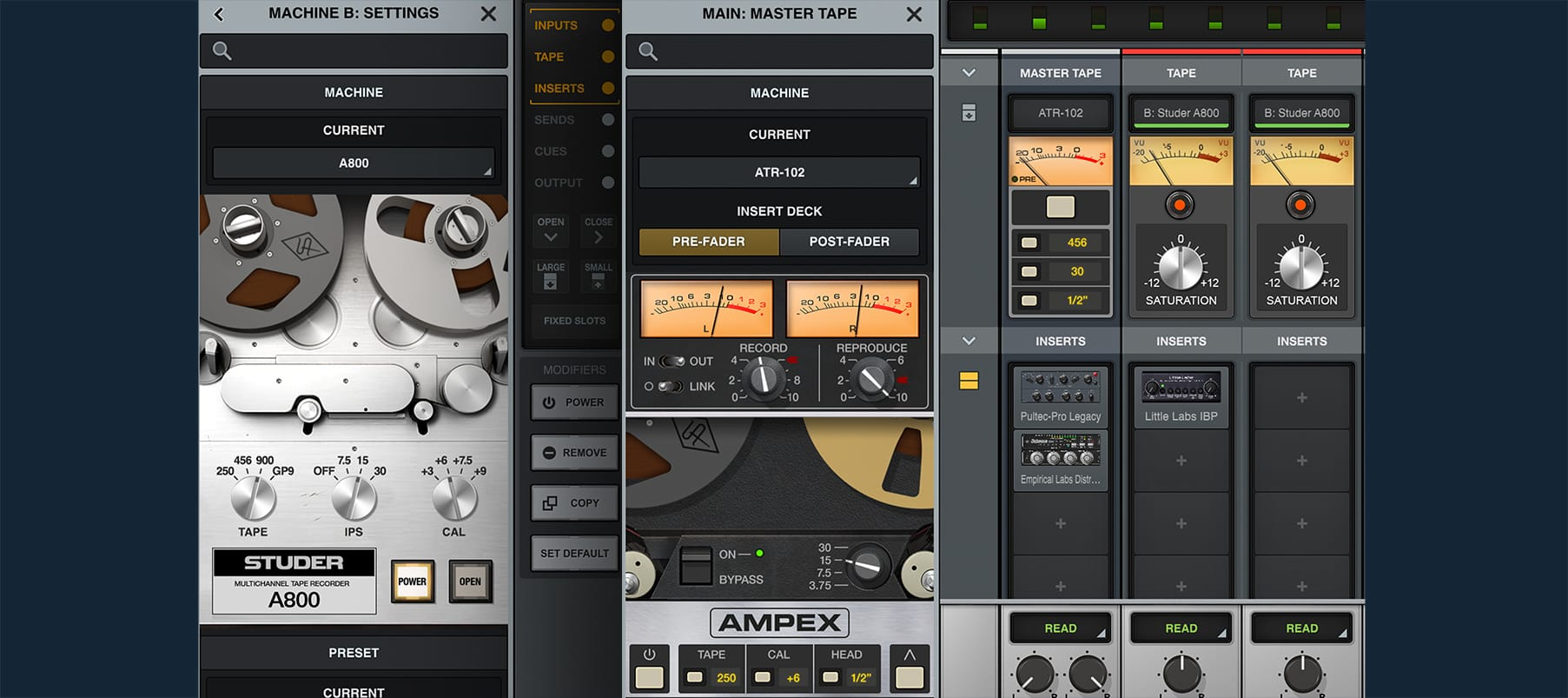The image size is (1568, 698).
Task: Click the yellow inserts view icon
Action: coord(969,381)
